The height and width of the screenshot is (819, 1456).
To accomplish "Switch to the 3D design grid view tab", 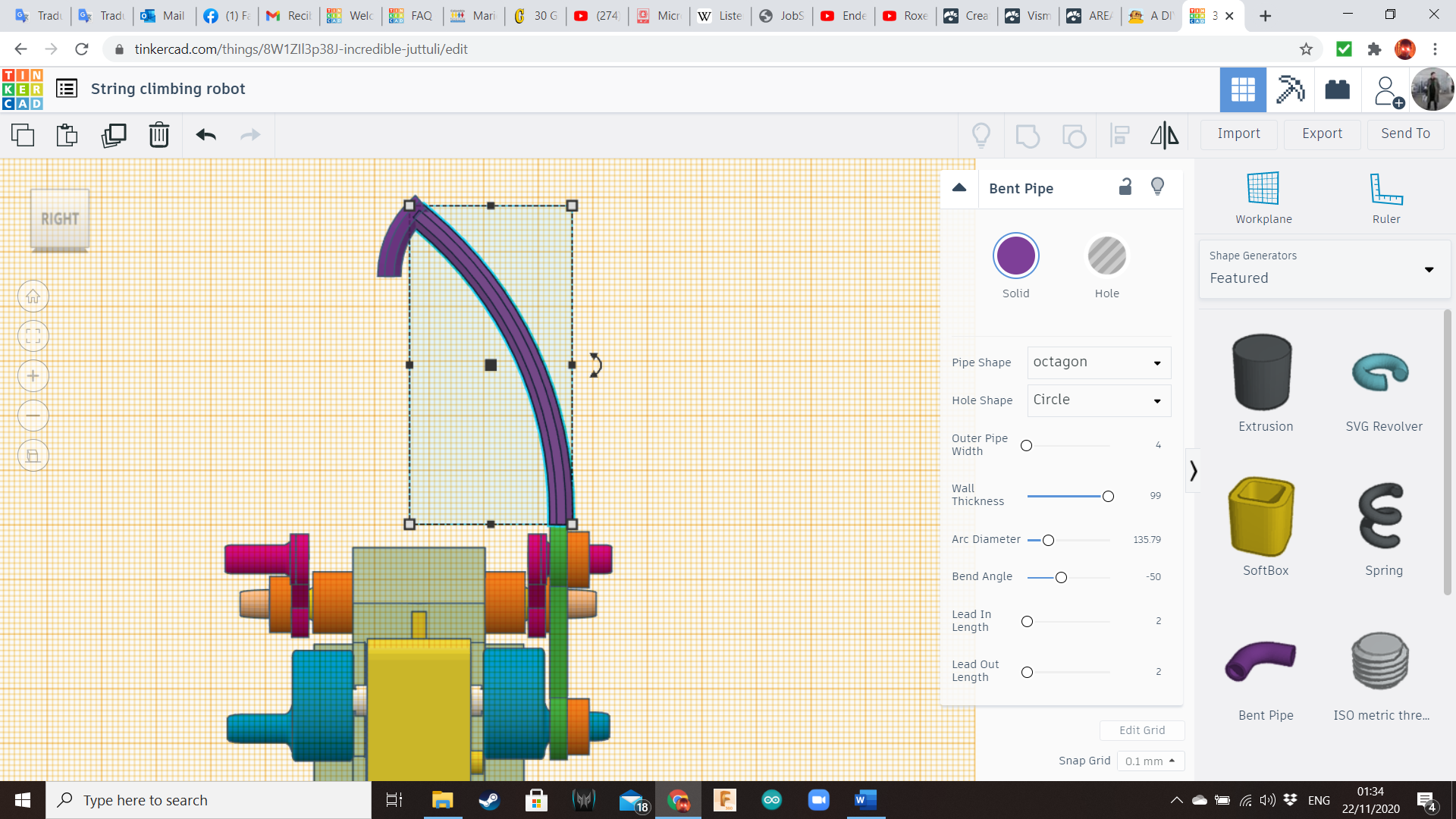I will [1242, 89].
